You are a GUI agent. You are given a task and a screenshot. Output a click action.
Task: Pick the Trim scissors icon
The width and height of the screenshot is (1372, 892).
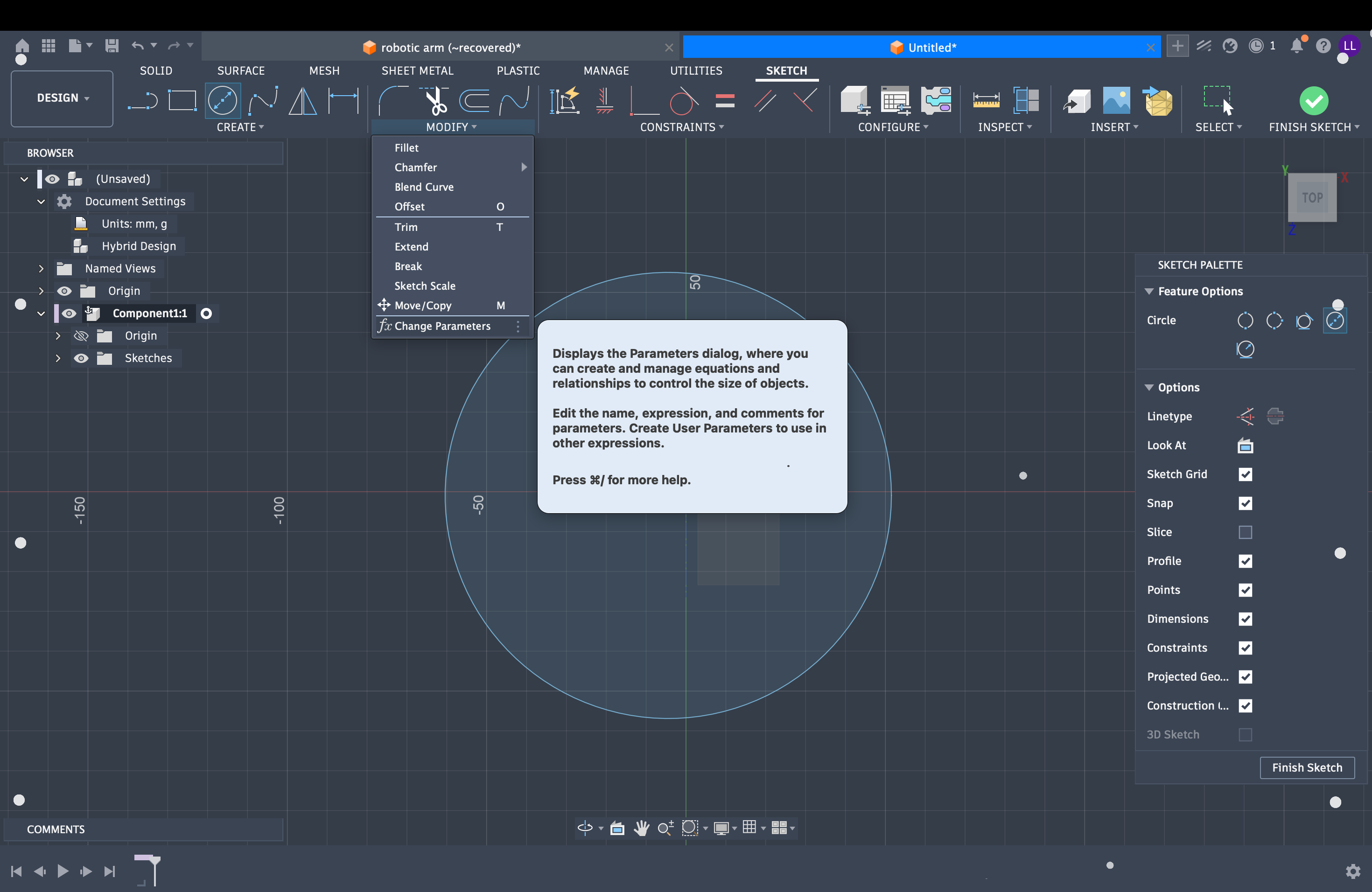(434, 101)
